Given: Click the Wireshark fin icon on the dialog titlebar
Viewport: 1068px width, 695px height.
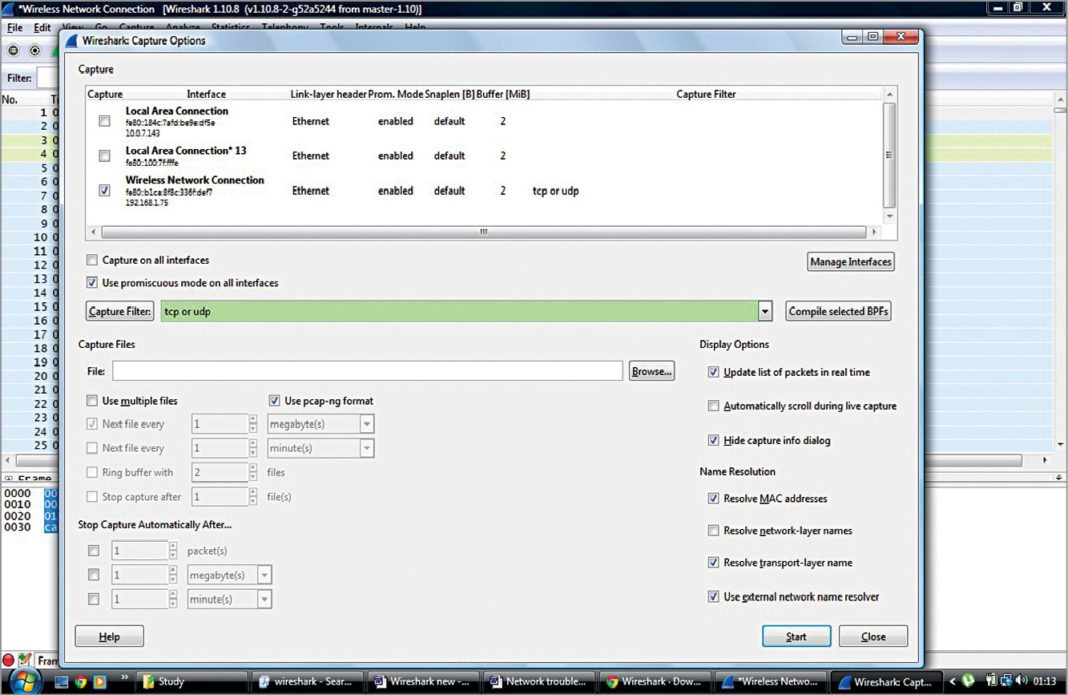Looking at the screenshot, I should click(72, 41).
